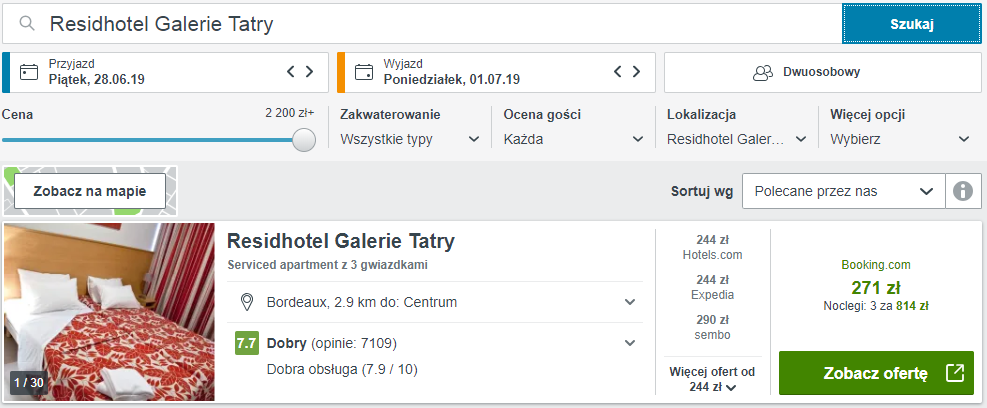Click the Booking.com 271 zł price
Image resolution: width=987 pixels, height=408 pixels.
(876, 288)
